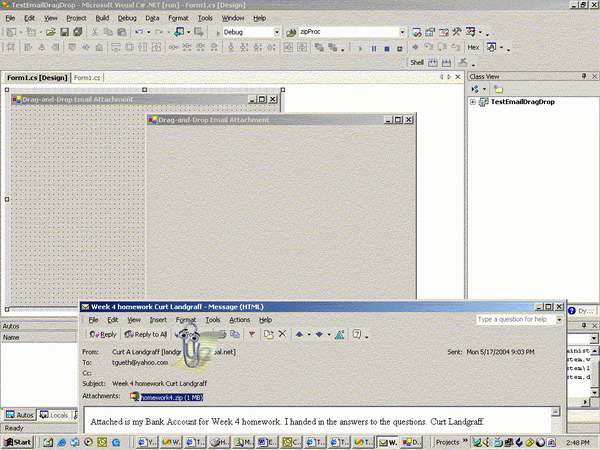
Task: Open the Actions menu in Outlook message
Action: pos(240,320)
